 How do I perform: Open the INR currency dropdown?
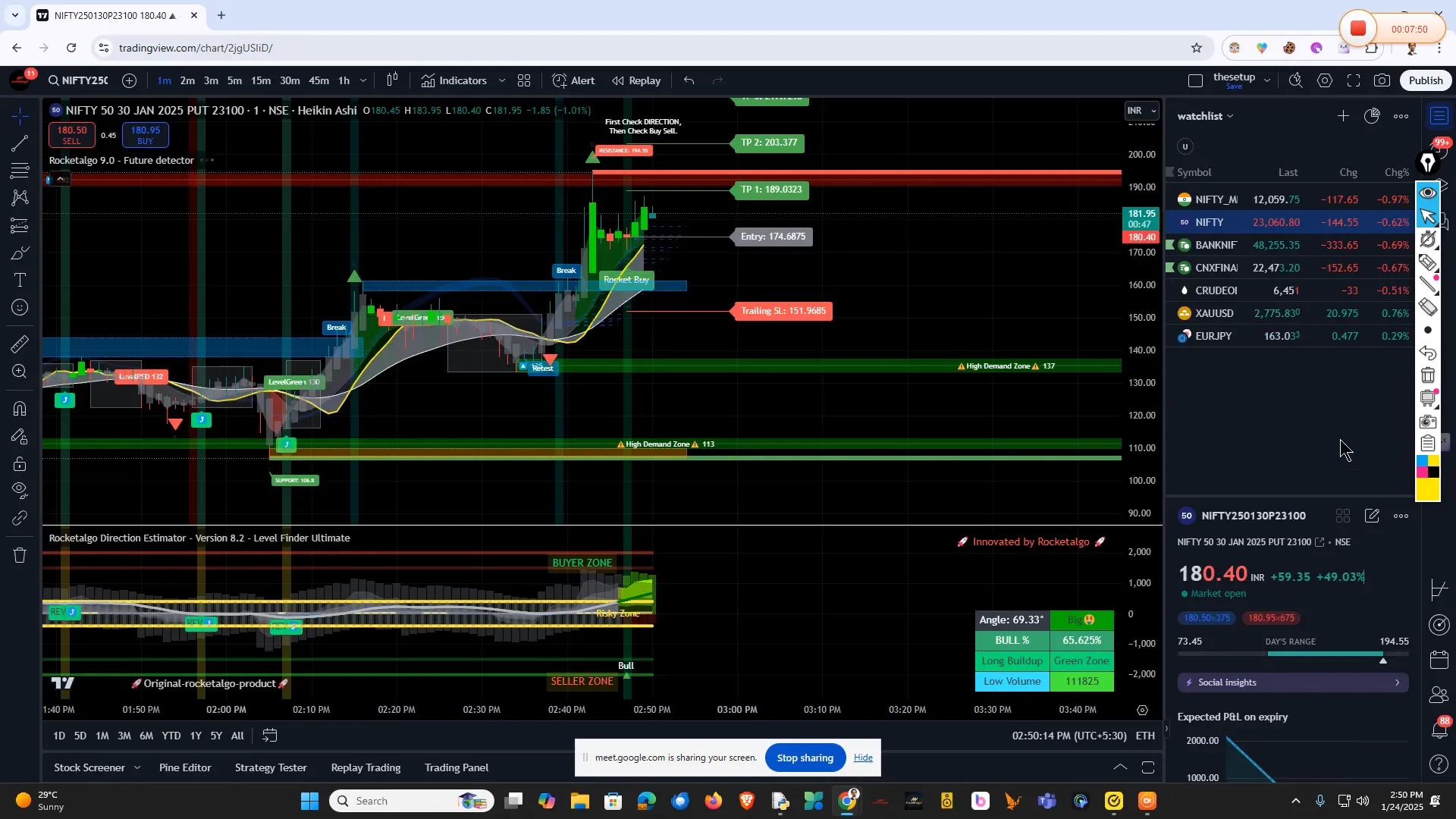(x=1141, y=110)
